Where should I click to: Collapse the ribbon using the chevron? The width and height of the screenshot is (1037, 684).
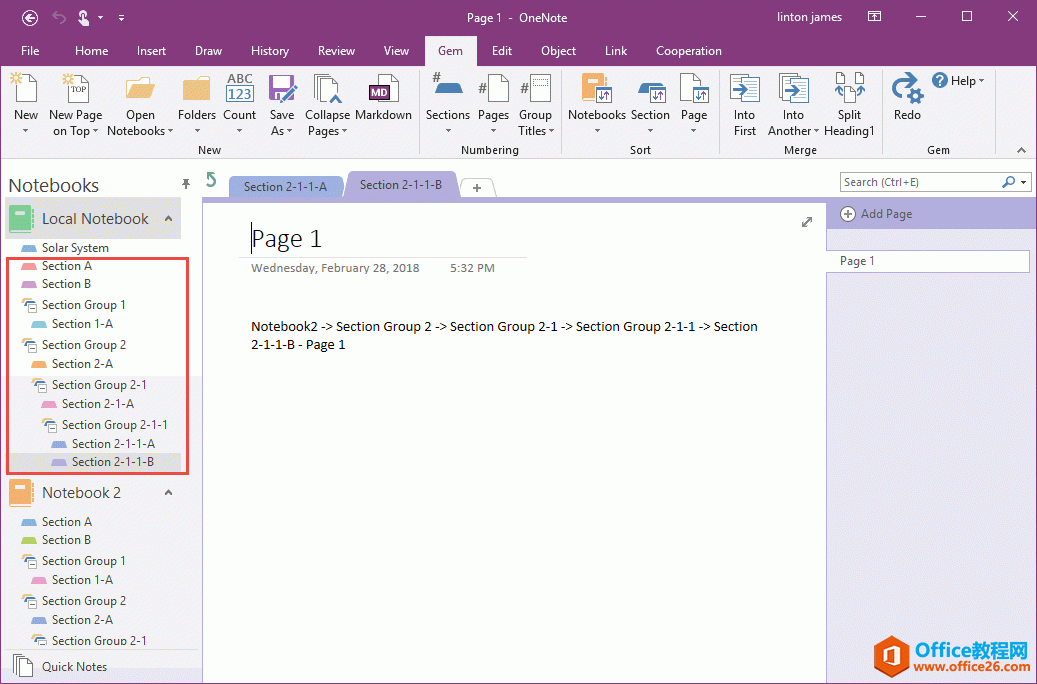pos(1021,151)
